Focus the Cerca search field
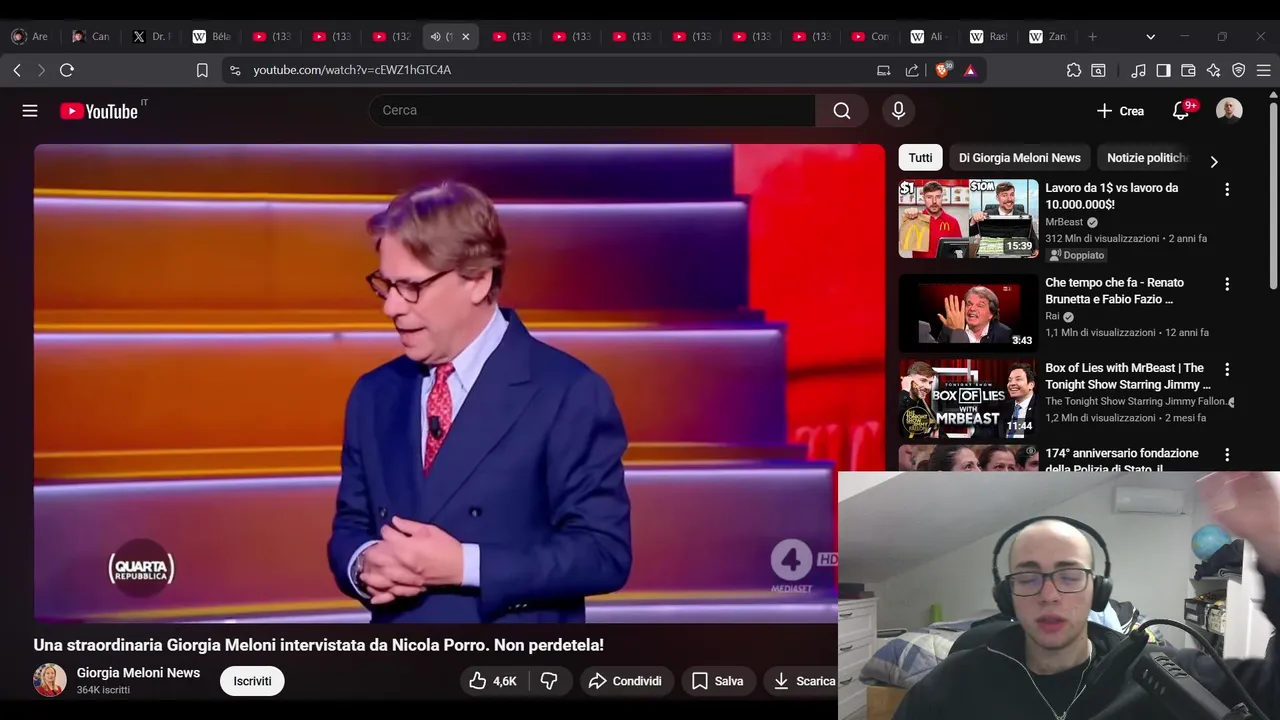 592,110
